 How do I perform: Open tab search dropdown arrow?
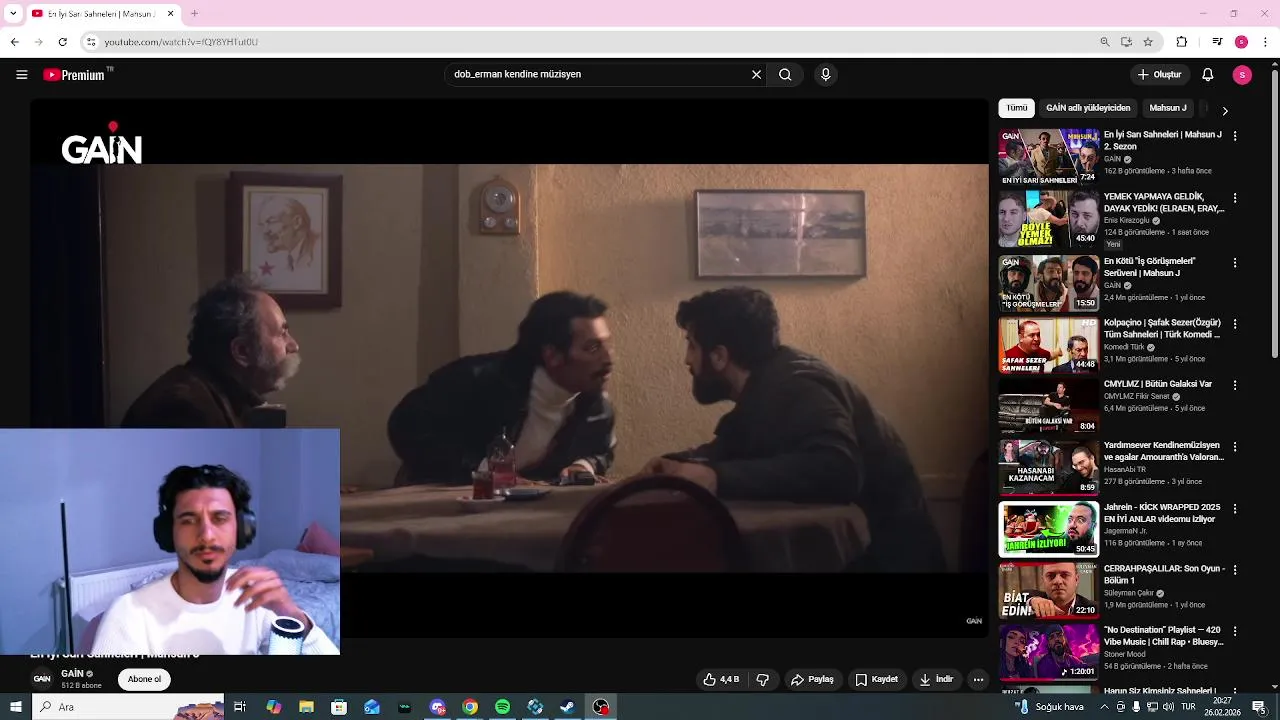pyautogui.click(x=13, y=14)
